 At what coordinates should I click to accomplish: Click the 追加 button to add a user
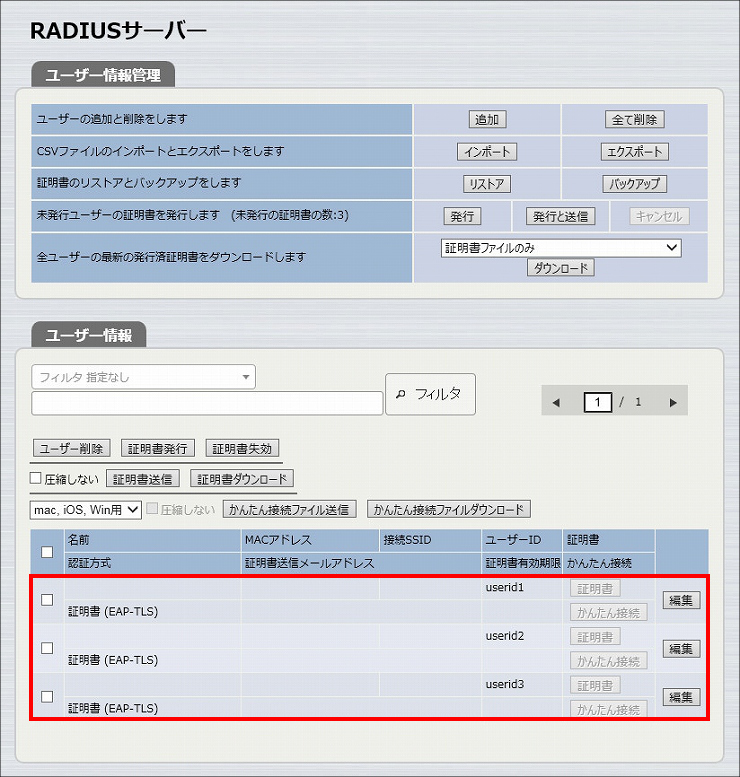tap(487, 119)
